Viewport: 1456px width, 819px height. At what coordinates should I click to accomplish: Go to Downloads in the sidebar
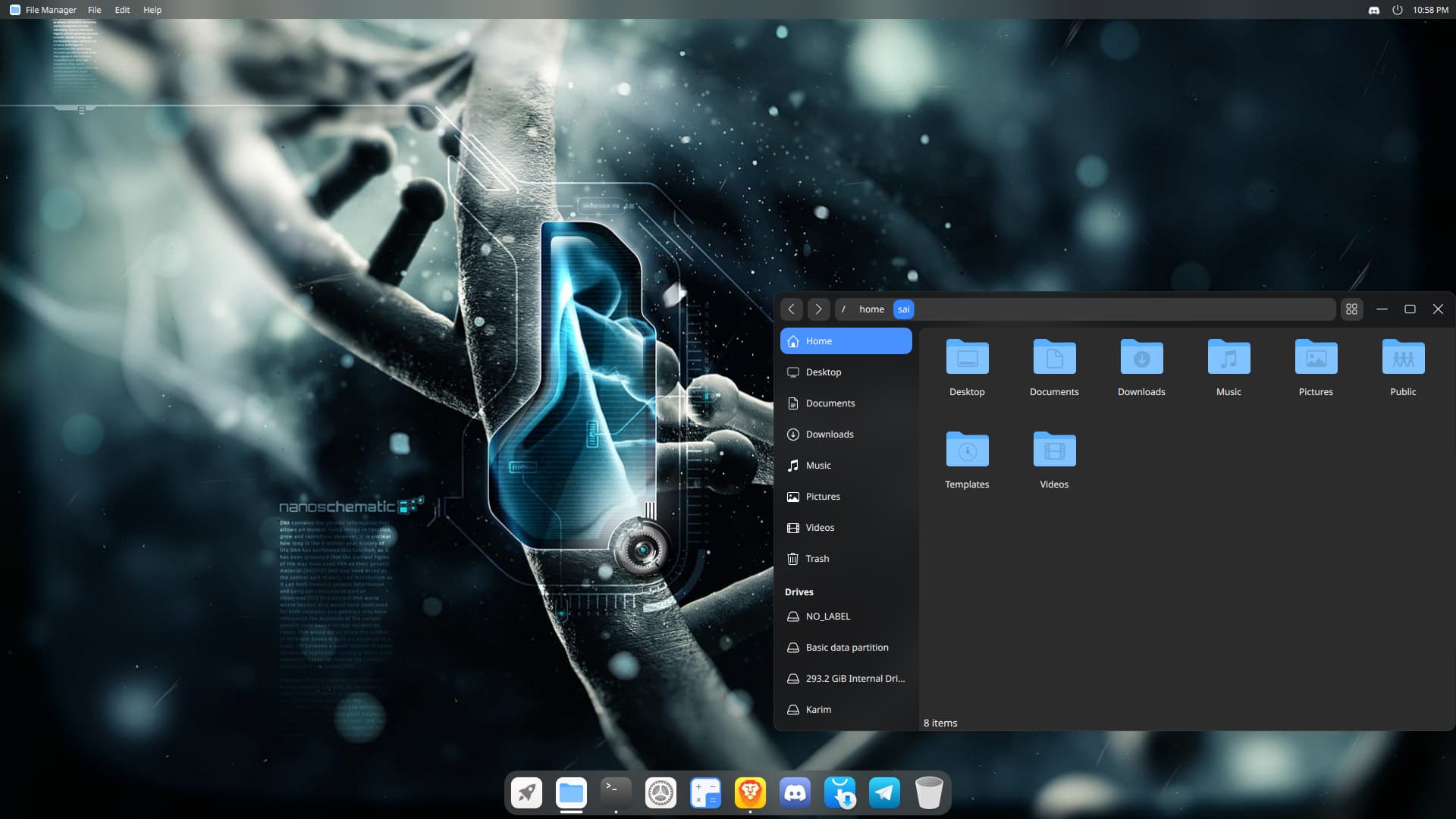(846, 435)
